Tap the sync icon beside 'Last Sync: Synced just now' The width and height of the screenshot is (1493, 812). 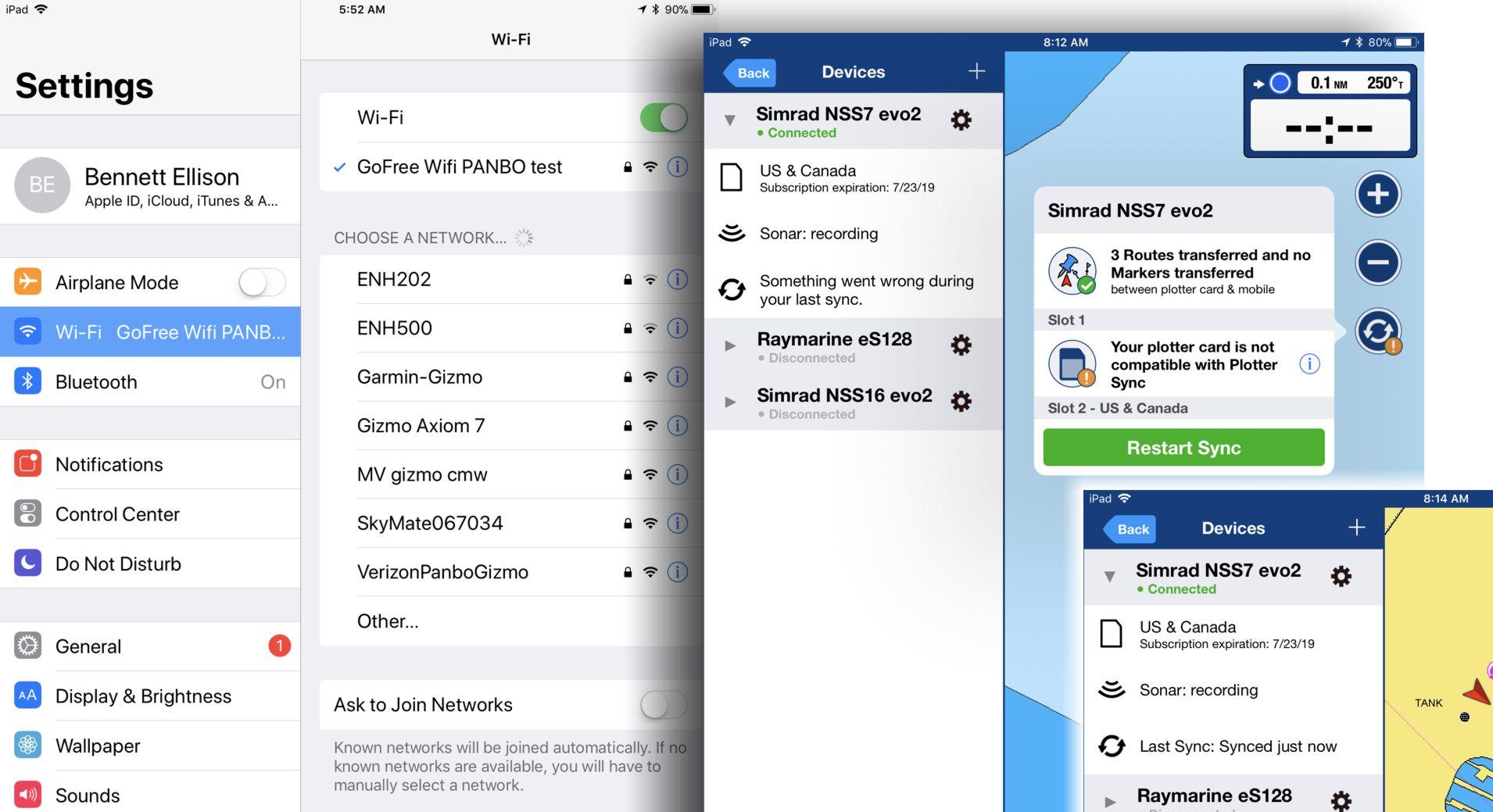[1112, 746]
